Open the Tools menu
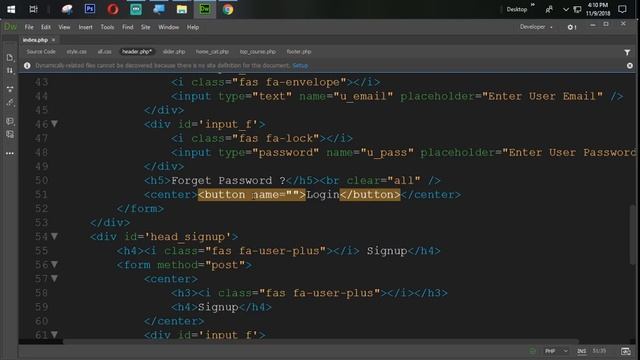 click(x=107, y=27)
